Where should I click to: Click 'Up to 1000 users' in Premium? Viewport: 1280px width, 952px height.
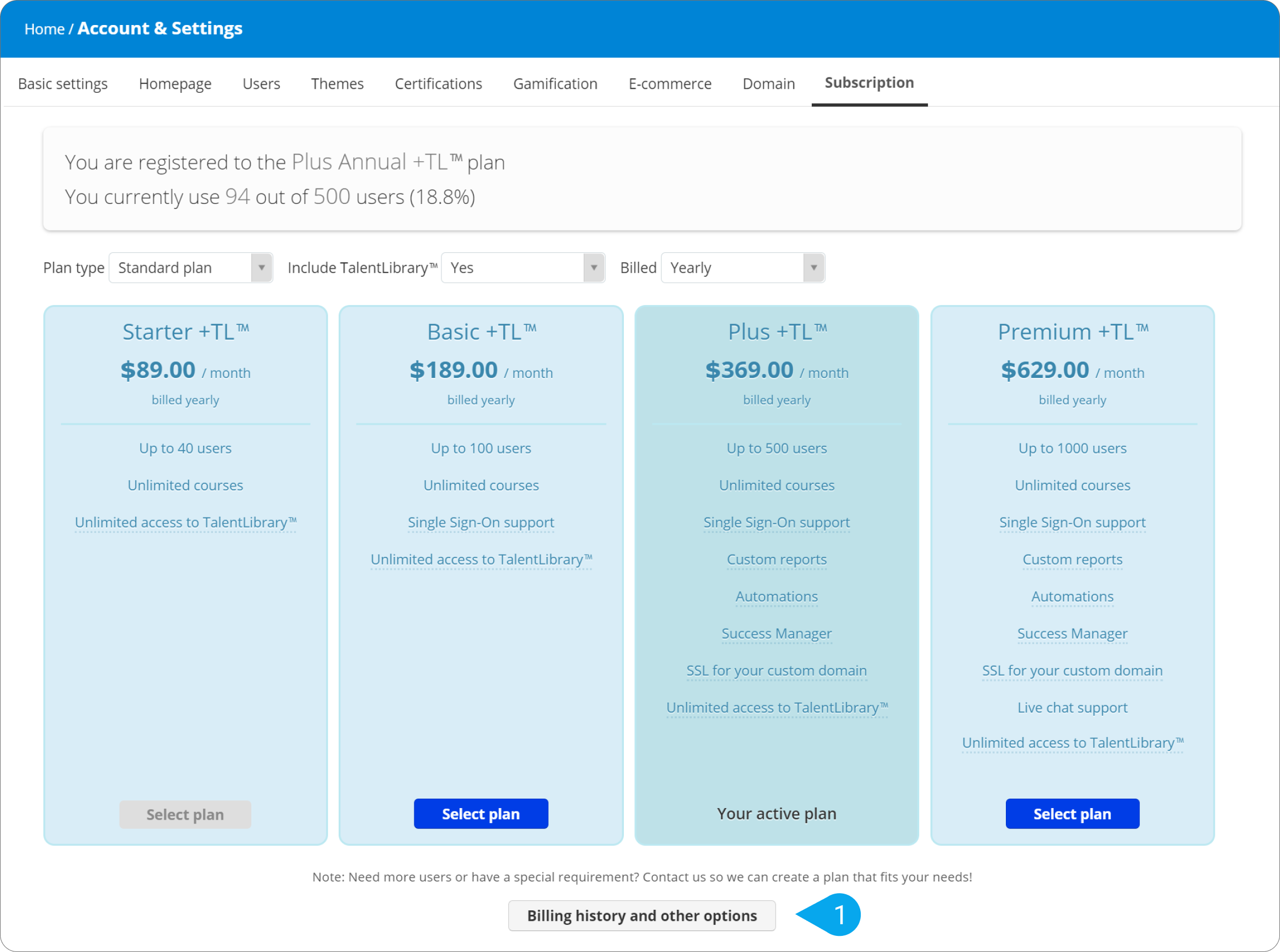[x=1073, y=448]
